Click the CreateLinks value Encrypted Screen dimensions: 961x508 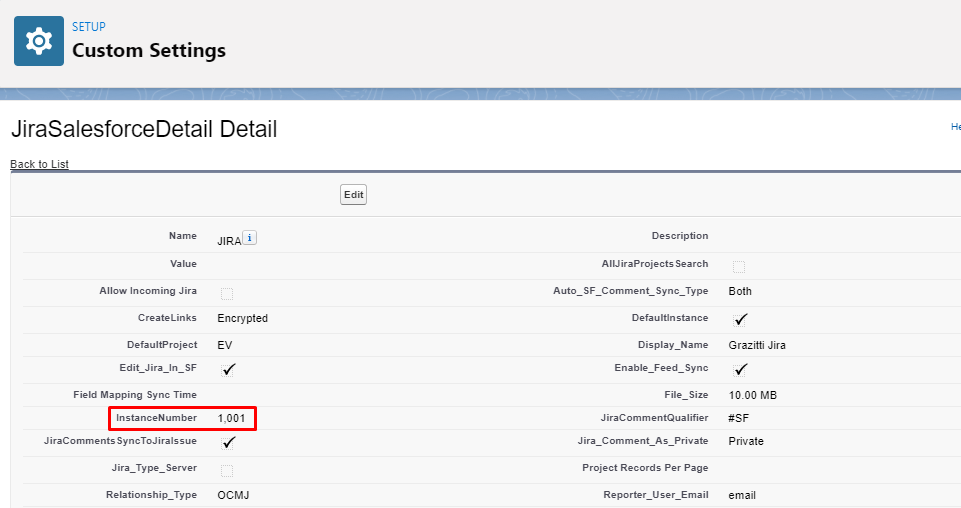[243, 318]
